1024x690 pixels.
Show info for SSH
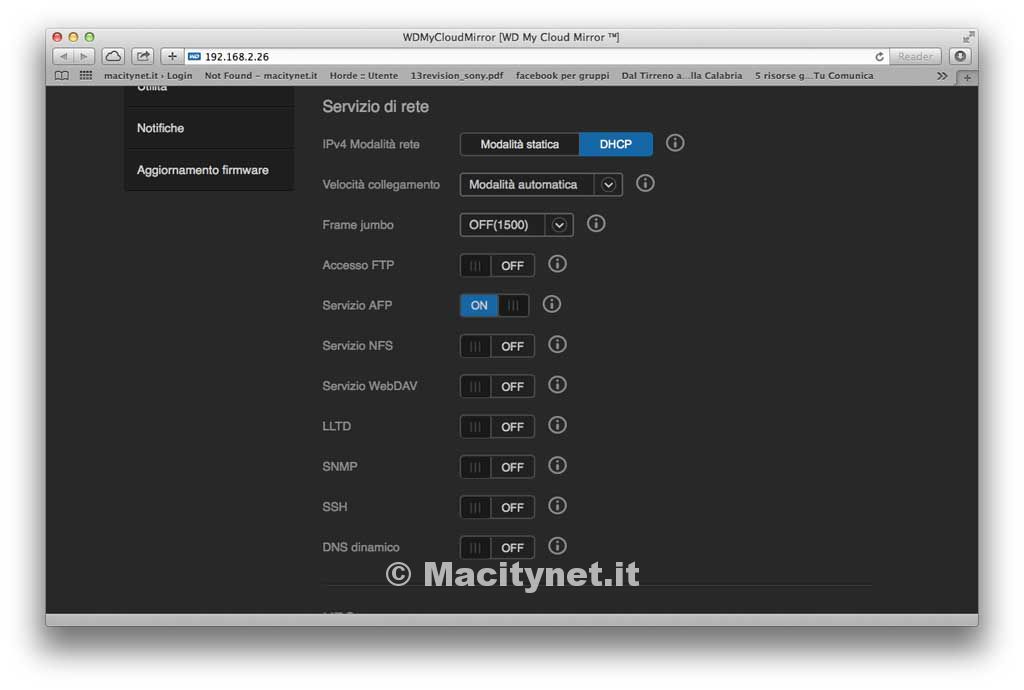pyautogui.click(x=557, y=506)
